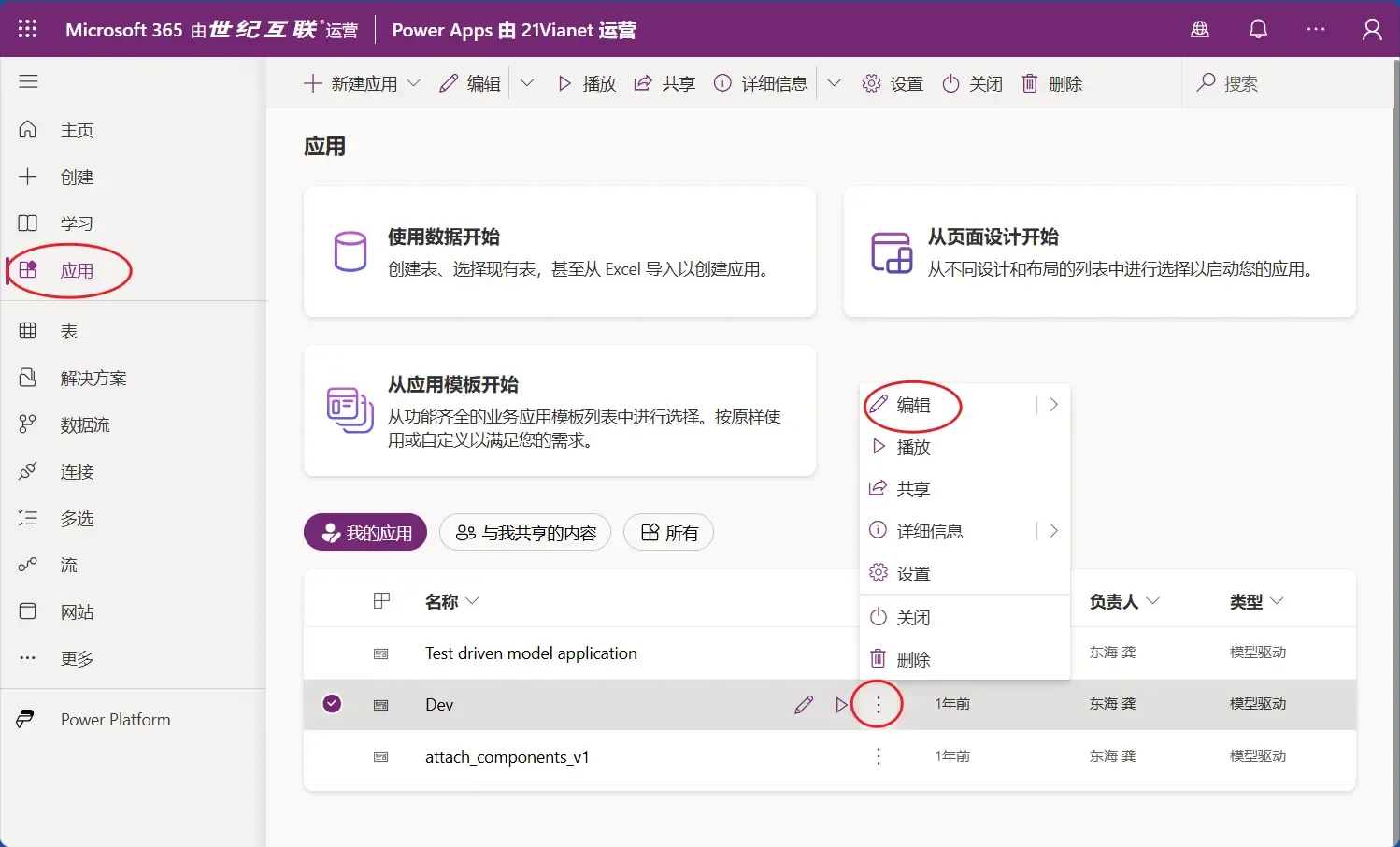
Task: Click the pencil edit icon on Dev row
Action: coord(804,704)
